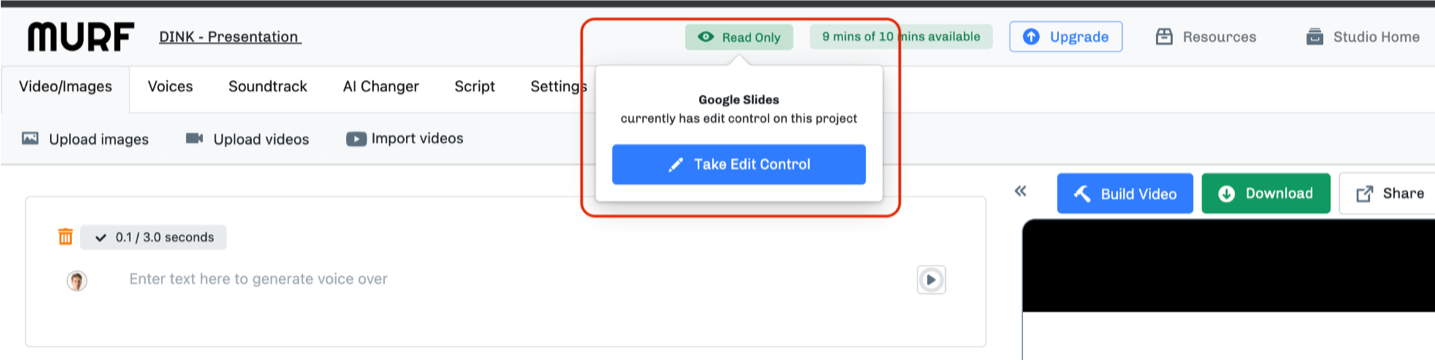The width and height of the screenshot is (1435, 360).
Task: Switch to the Voices tab
Action: 170,87
